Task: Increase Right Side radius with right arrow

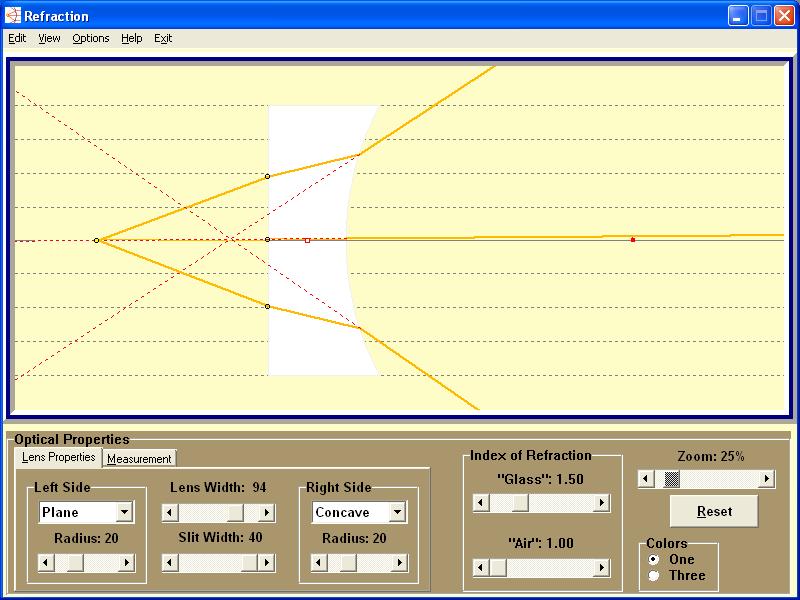Action: point(399,563)
